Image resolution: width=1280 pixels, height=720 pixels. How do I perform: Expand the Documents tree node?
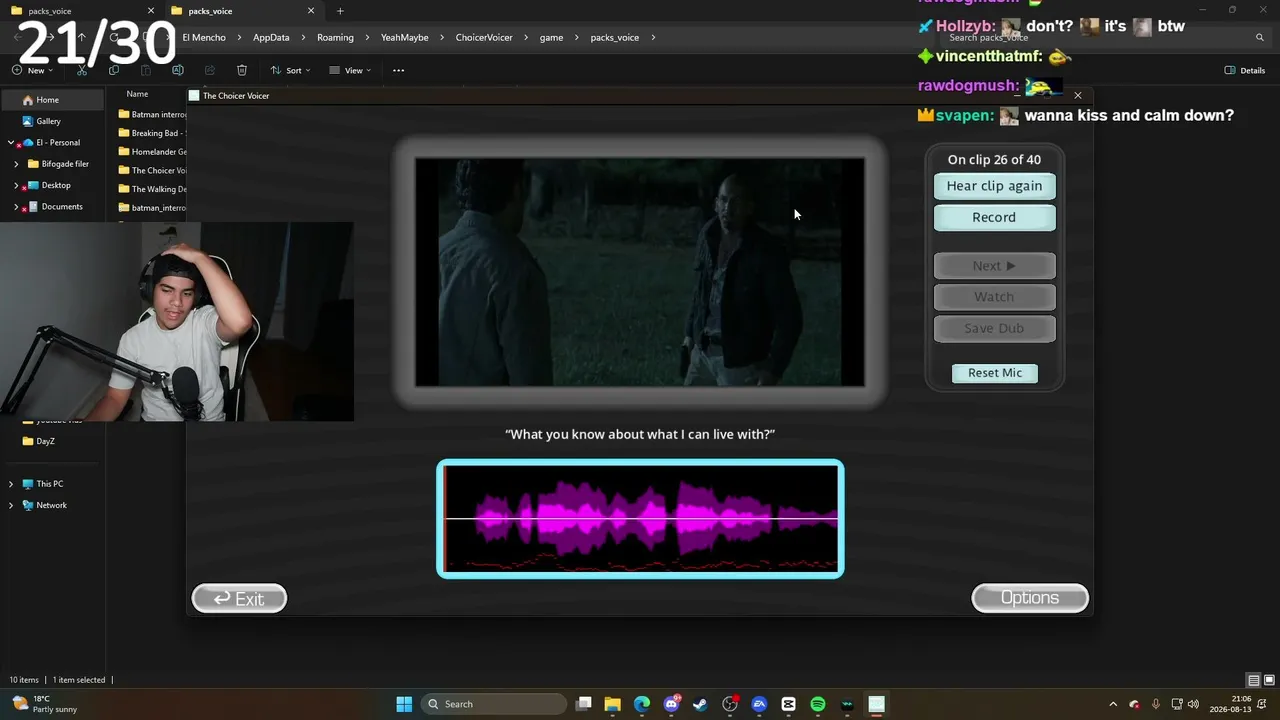click(x=16, y=207)
